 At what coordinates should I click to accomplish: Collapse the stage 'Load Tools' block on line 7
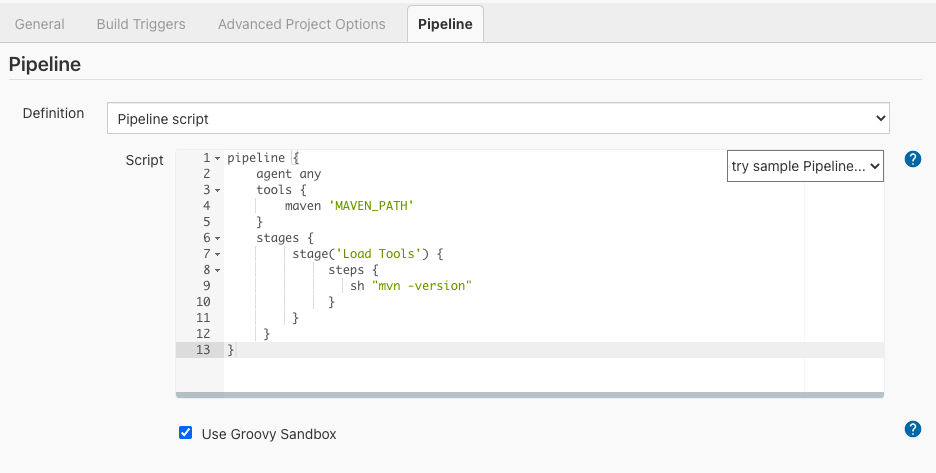point(218,254)
